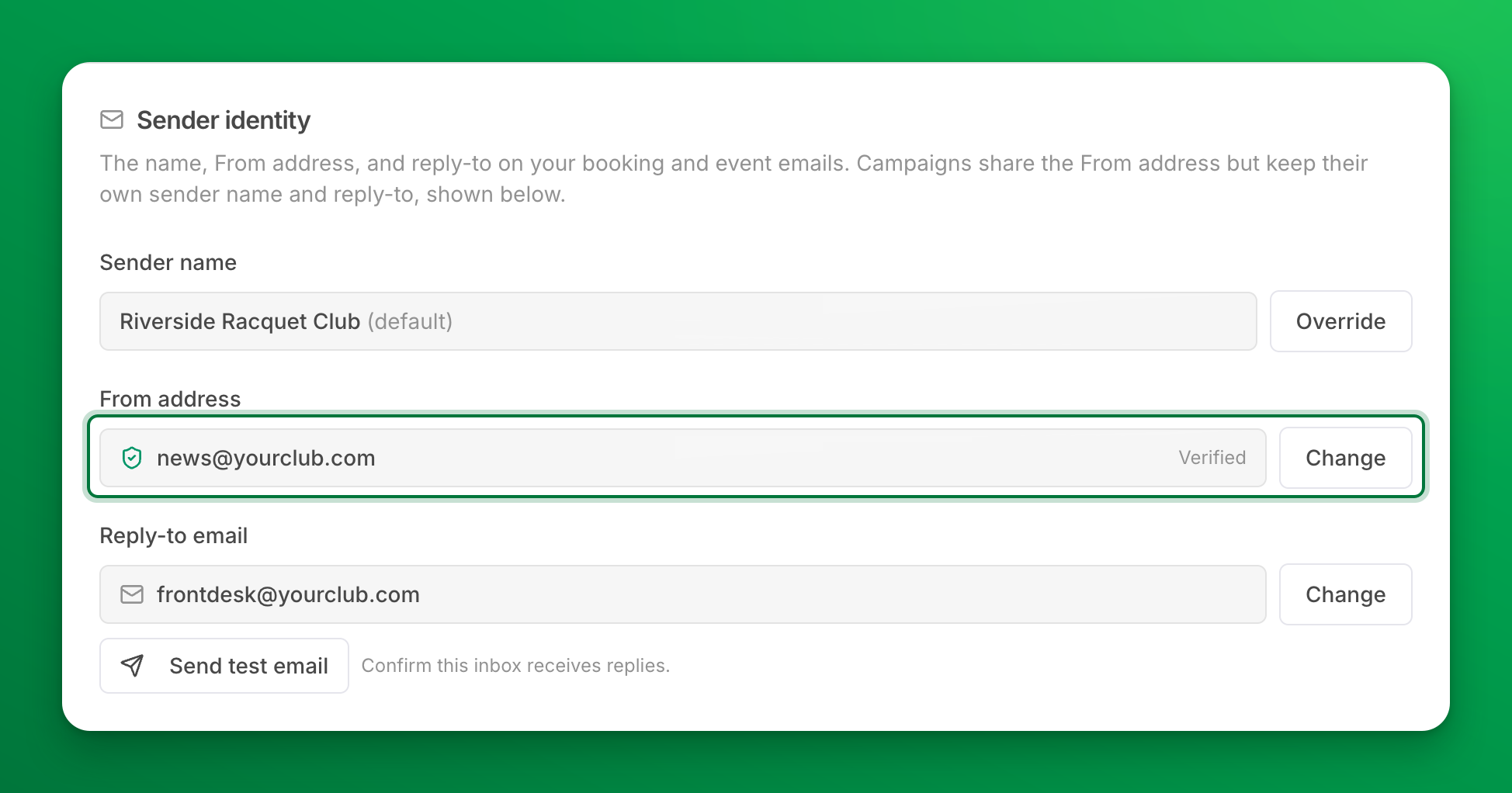1512x793 pixels.
Task: Click the Send test email label text
Action: (x=249, y=666)
